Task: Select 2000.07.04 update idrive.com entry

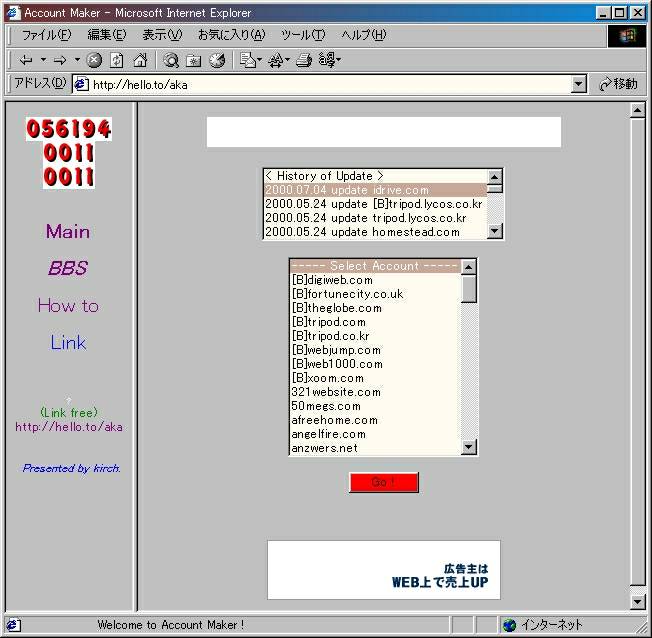Action: [x=375, y=190]
